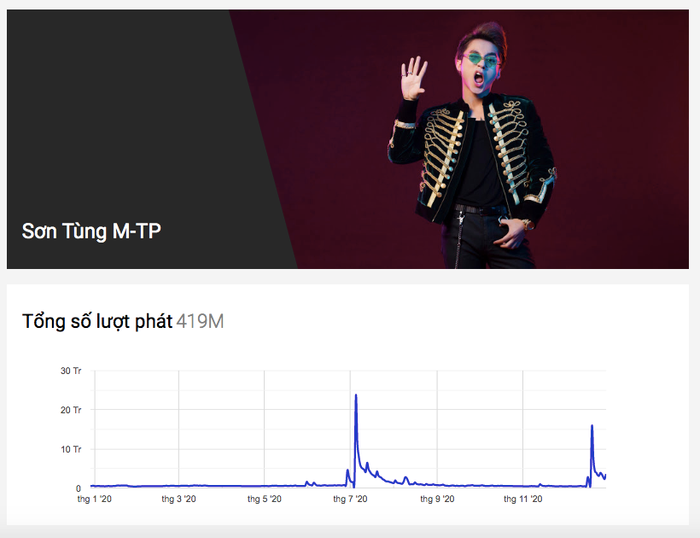Image resolution: width=700 pixels, height=538 pixels.
Task: Click the small spike just before the July peak
Action: 347,471
